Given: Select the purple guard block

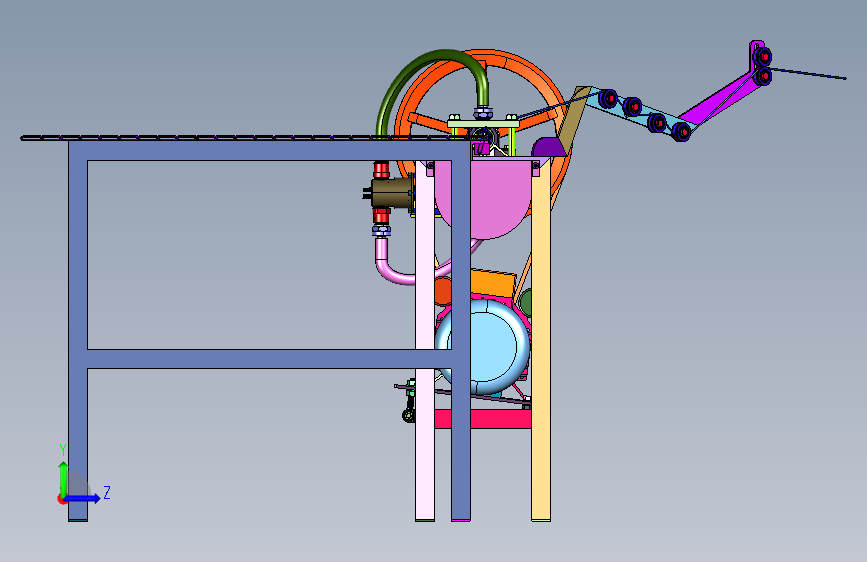Looking at the screenshot, I should click(547, 147).
